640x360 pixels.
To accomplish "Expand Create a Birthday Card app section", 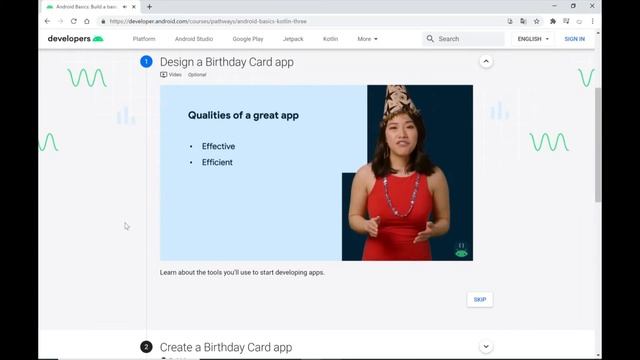I will 486,347.
